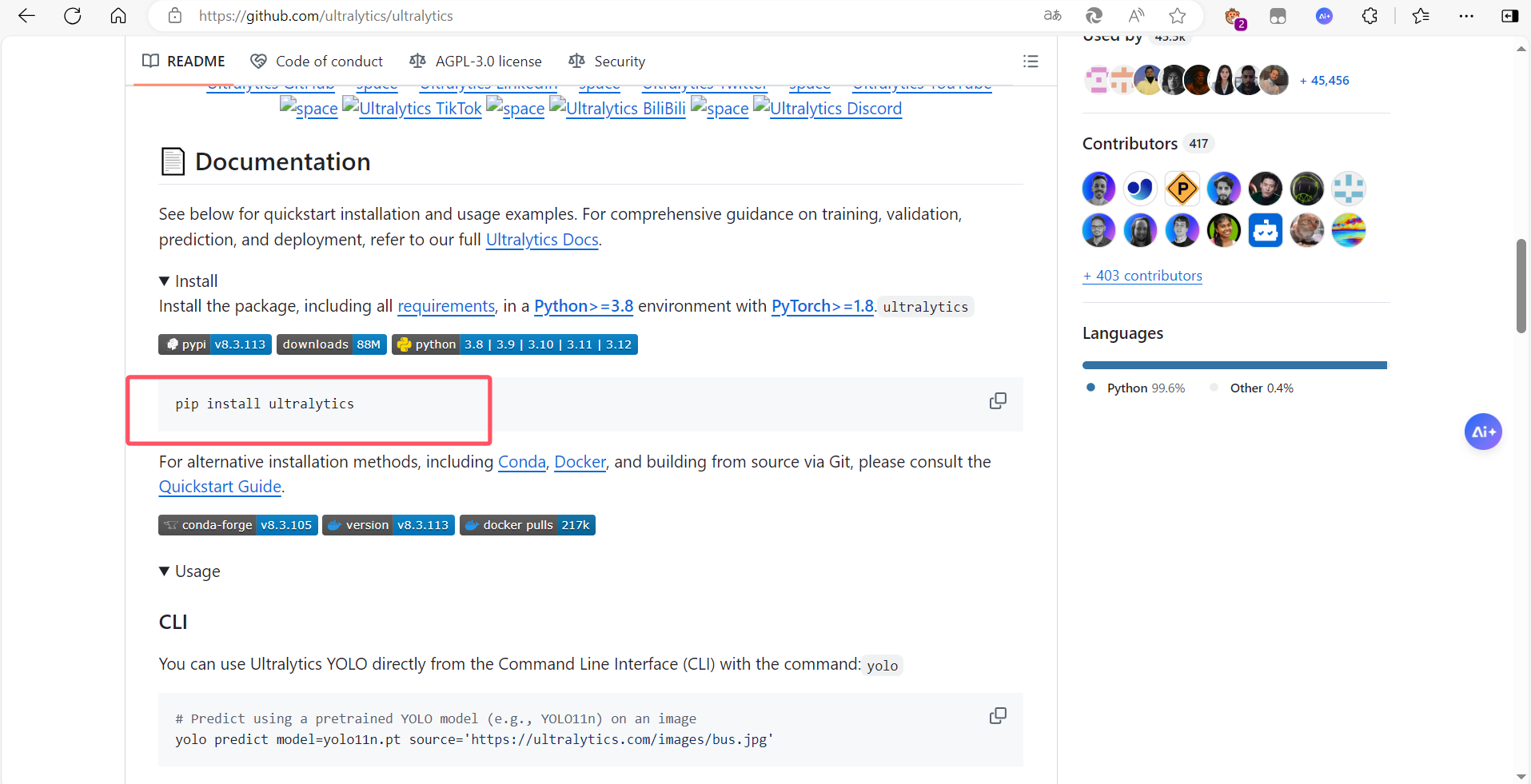The image size is (1531, 784).
Task: Click the blue robot bot contributor avatar
Action: [1265, 231]
